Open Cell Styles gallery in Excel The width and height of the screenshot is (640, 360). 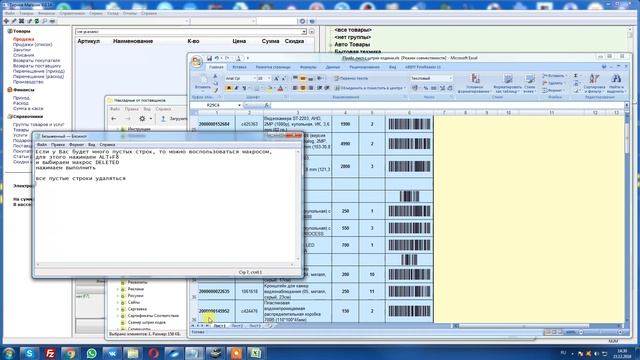tap(530, 84)
